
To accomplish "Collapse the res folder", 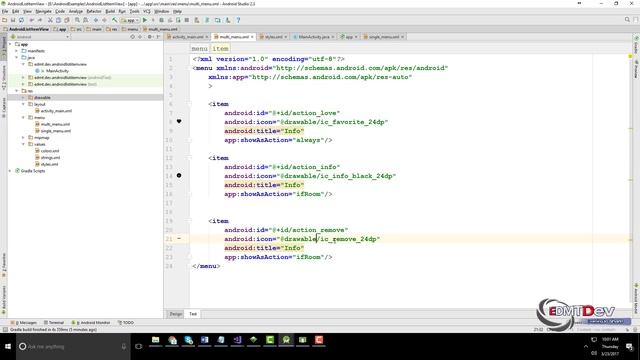I will coord(17,91).
